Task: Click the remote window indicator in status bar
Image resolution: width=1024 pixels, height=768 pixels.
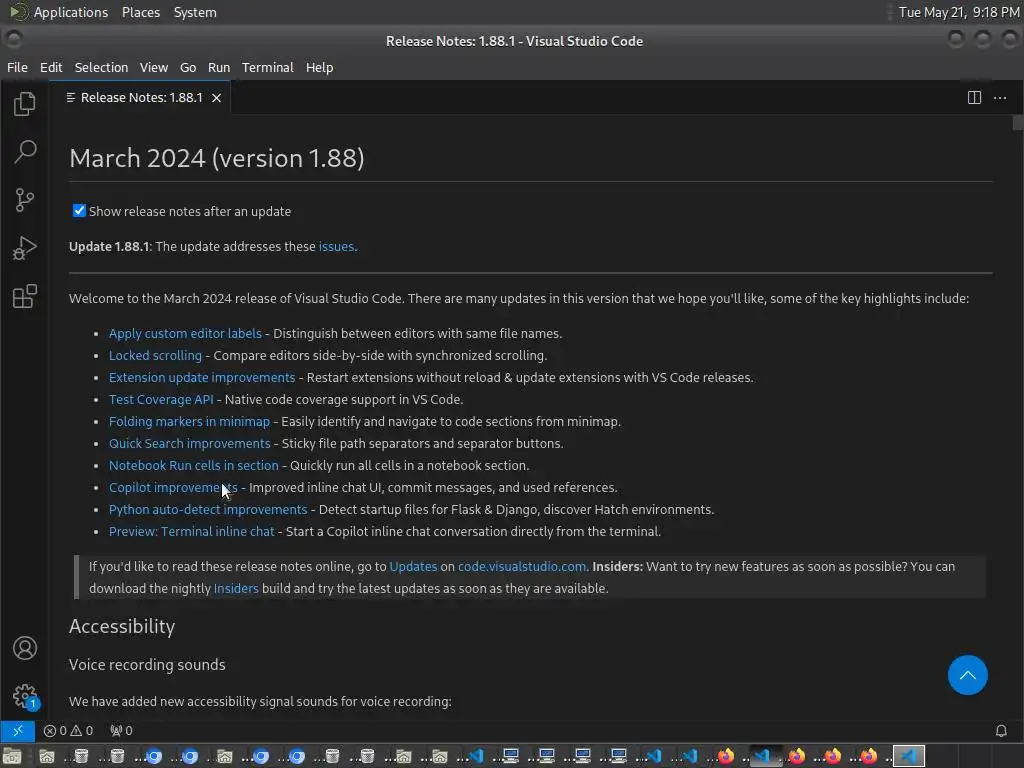Action: click(x=18, y=730)
